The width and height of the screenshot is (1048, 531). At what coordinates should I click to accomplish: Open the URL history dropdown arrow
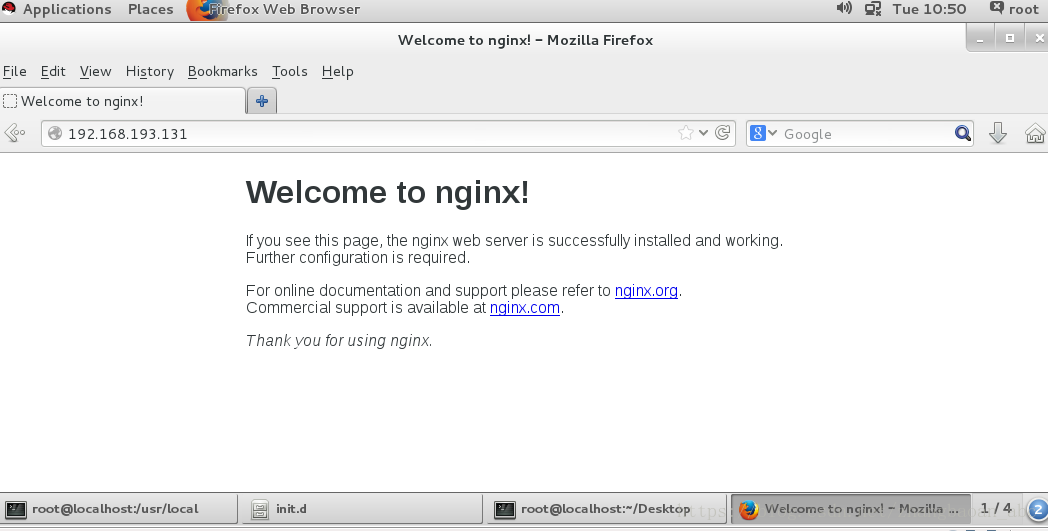pos(703,133)
